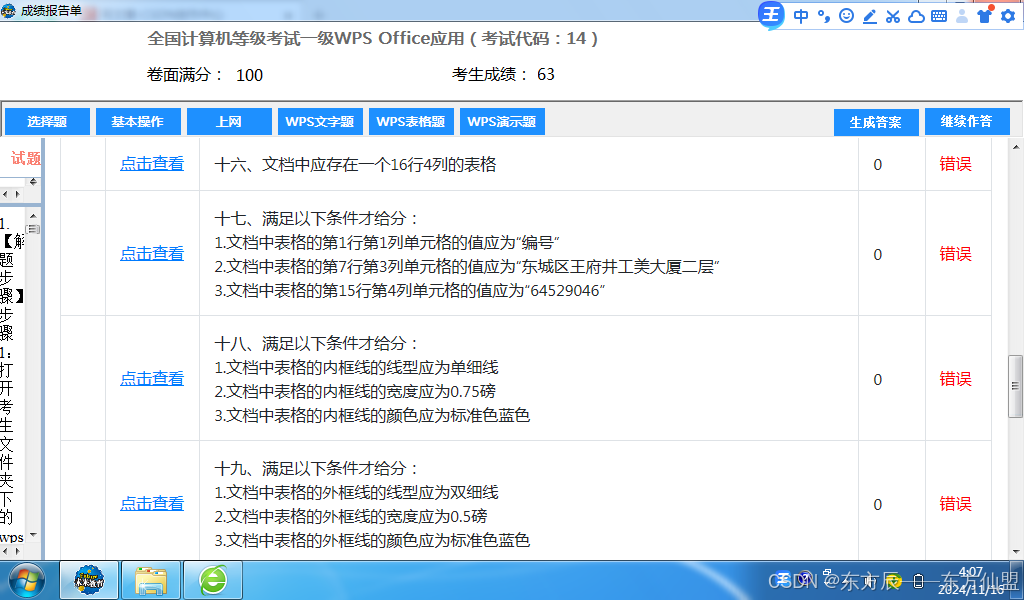The height and width of the screenshot is (600, 1024).
Task: Click the IME logo icon with 王 character
Action: pyautogui.click(x=771, y=15)
